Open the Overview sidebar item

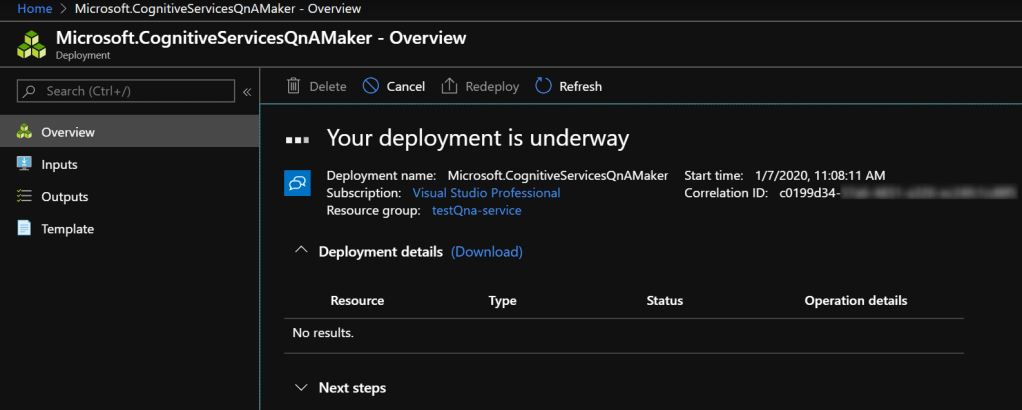[x=68, y=132]
